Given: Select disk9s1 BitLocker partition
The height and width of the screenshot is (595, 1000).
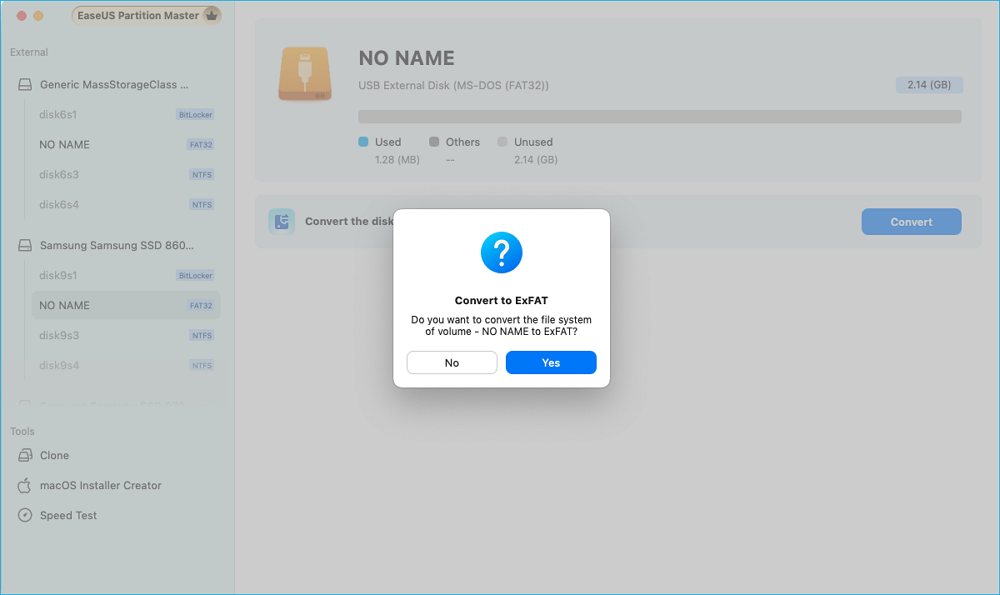Looking at the screenshot, I should pos(126,275).
